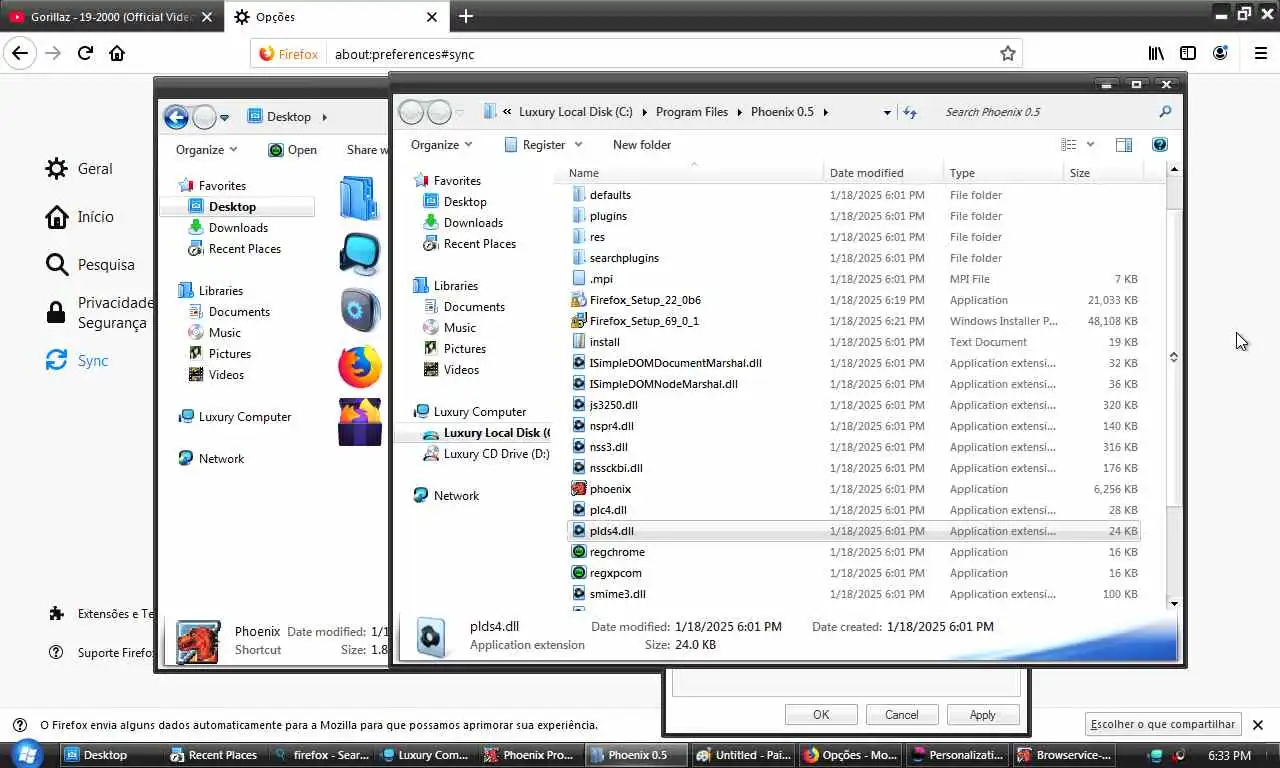Open Downloads in the Phoenix window sidebar

(473, 223)
